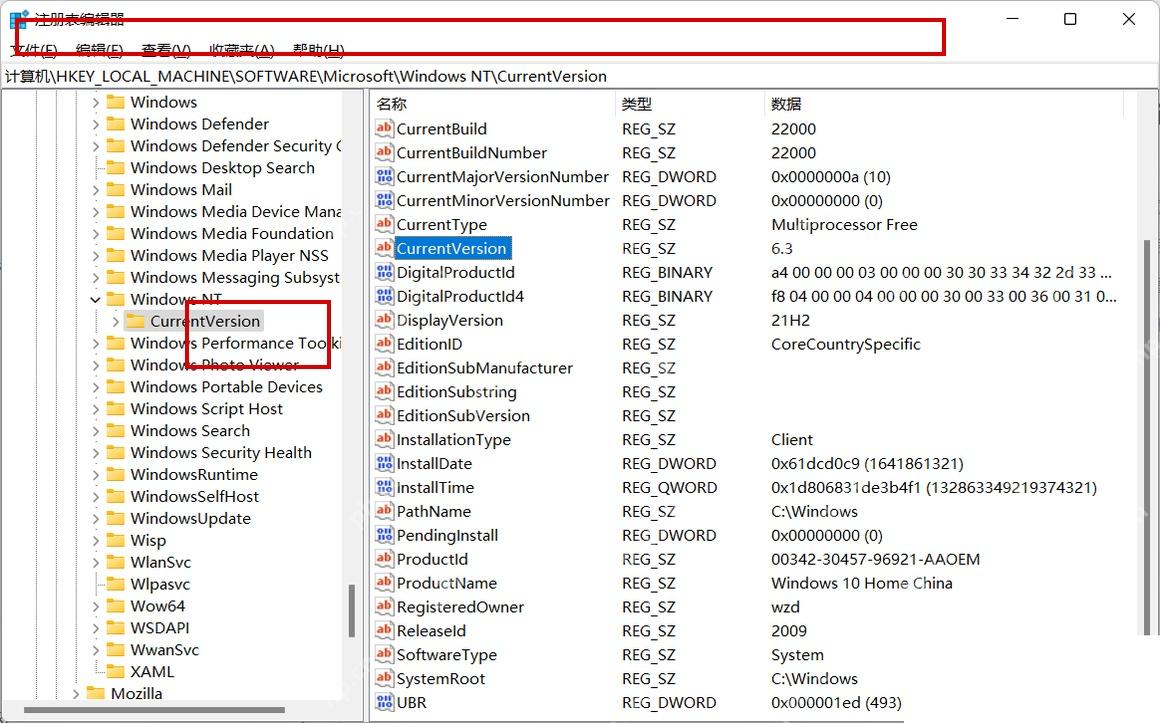1160x723 pixels.
Task: Select the EditionSubstring value
Action: (456, 391)
